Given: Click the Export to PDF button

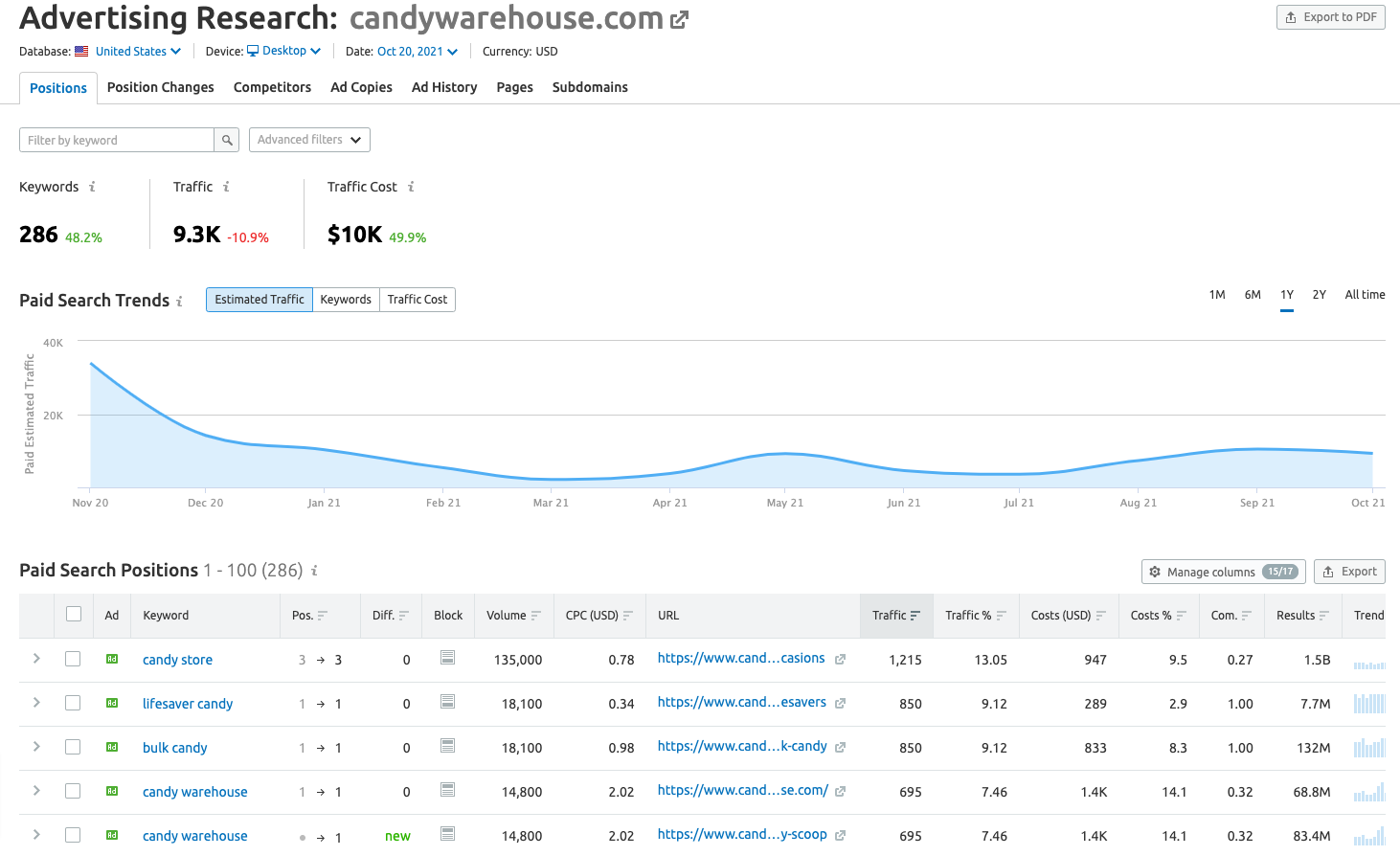Looking at the screenshot, I should point(1331,17).
